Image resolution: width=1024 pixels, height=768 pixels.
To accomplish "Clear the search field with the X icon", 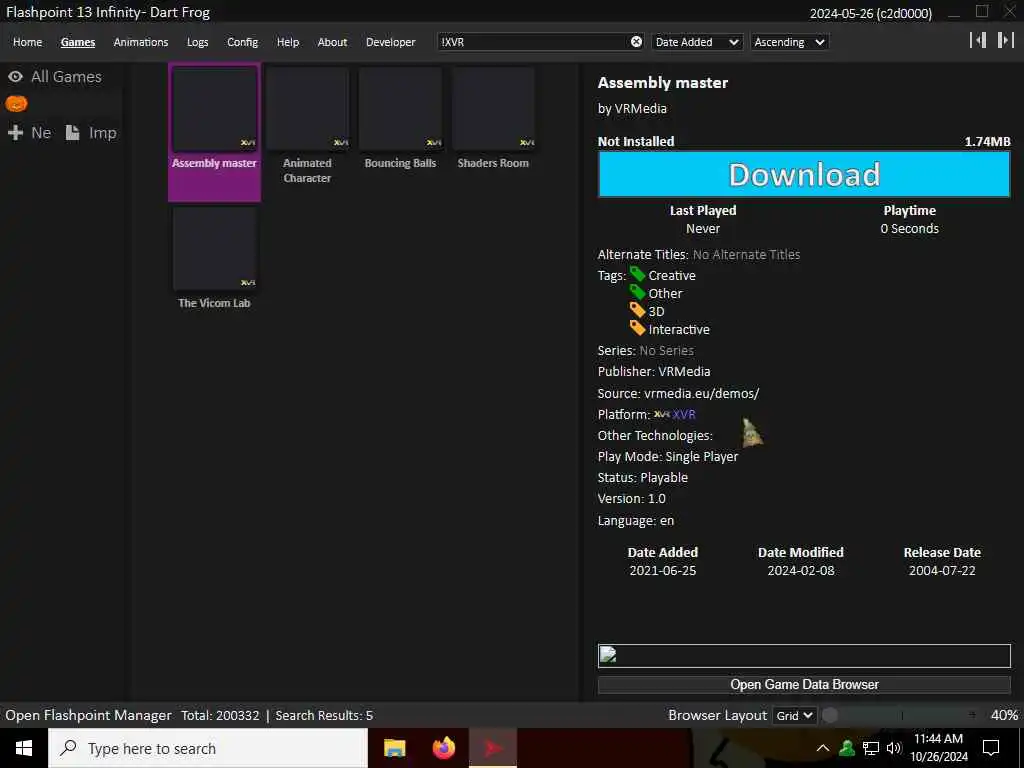I will pyautogui.click(x=636, y=42).
